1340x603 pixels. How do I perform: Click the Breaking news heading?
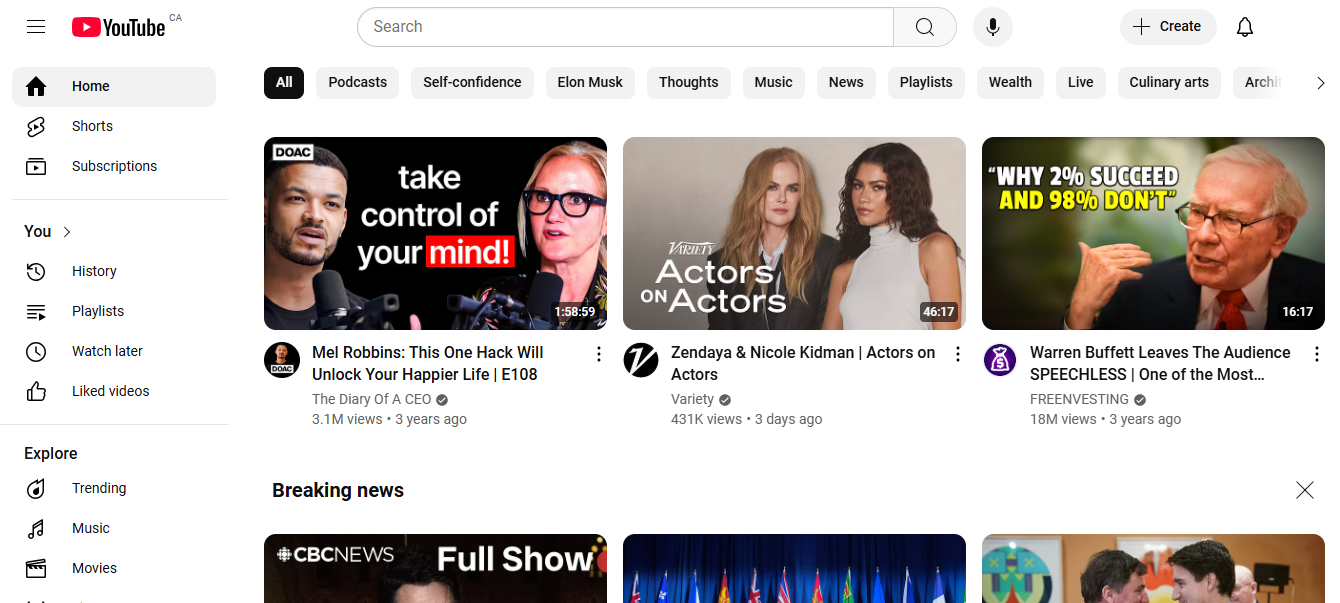pyautogui.click(x=338, y=491)
